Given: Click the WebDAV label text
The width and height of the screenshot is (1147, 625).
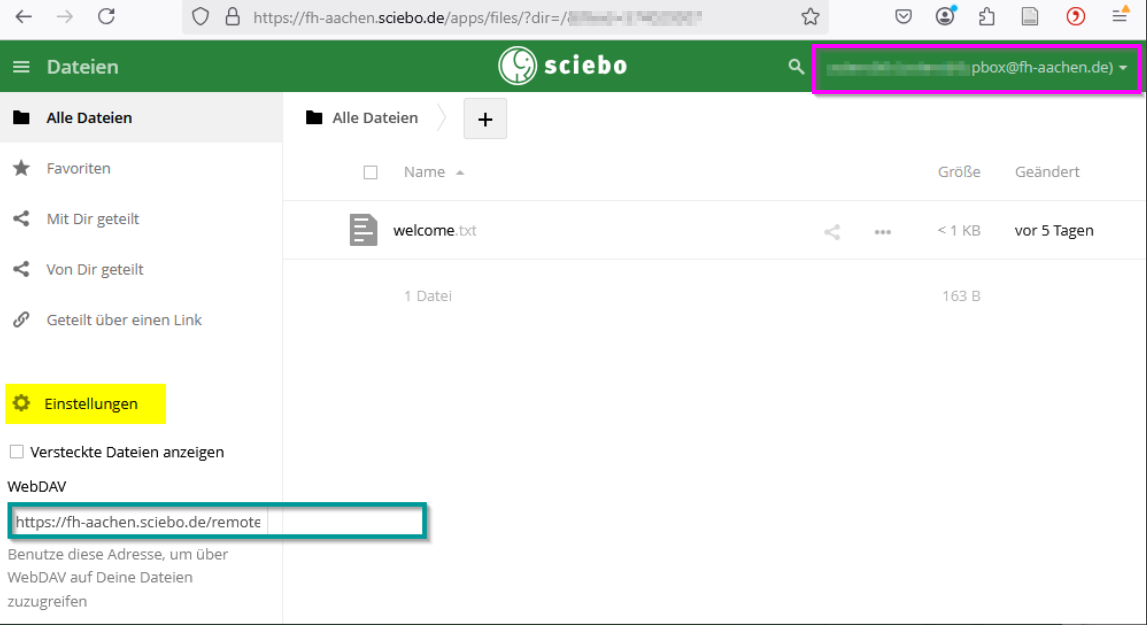Looking at the screenshot, I should tap(37, 486).
